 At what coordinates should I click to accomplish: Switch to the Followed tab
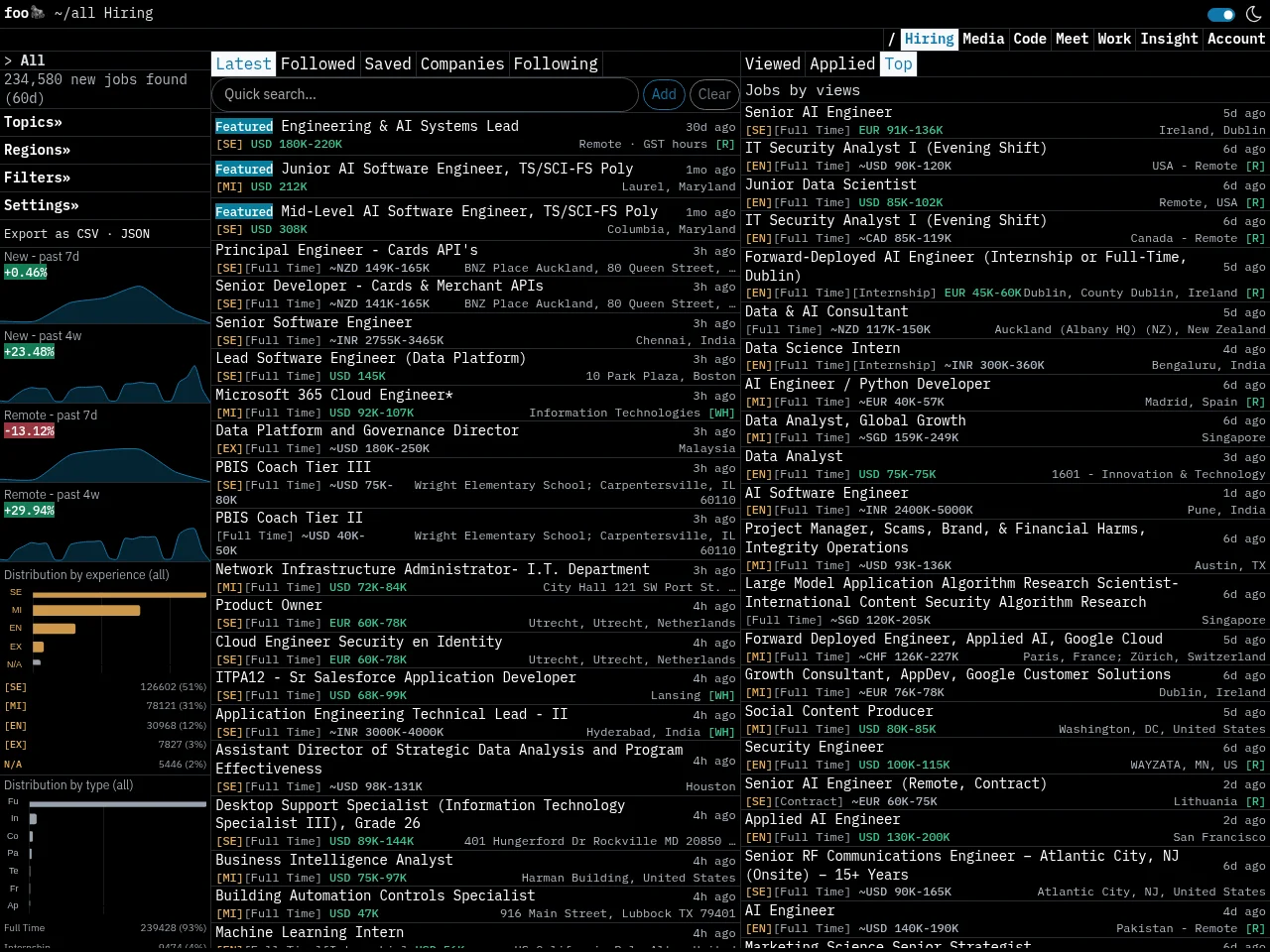point(317,63)
